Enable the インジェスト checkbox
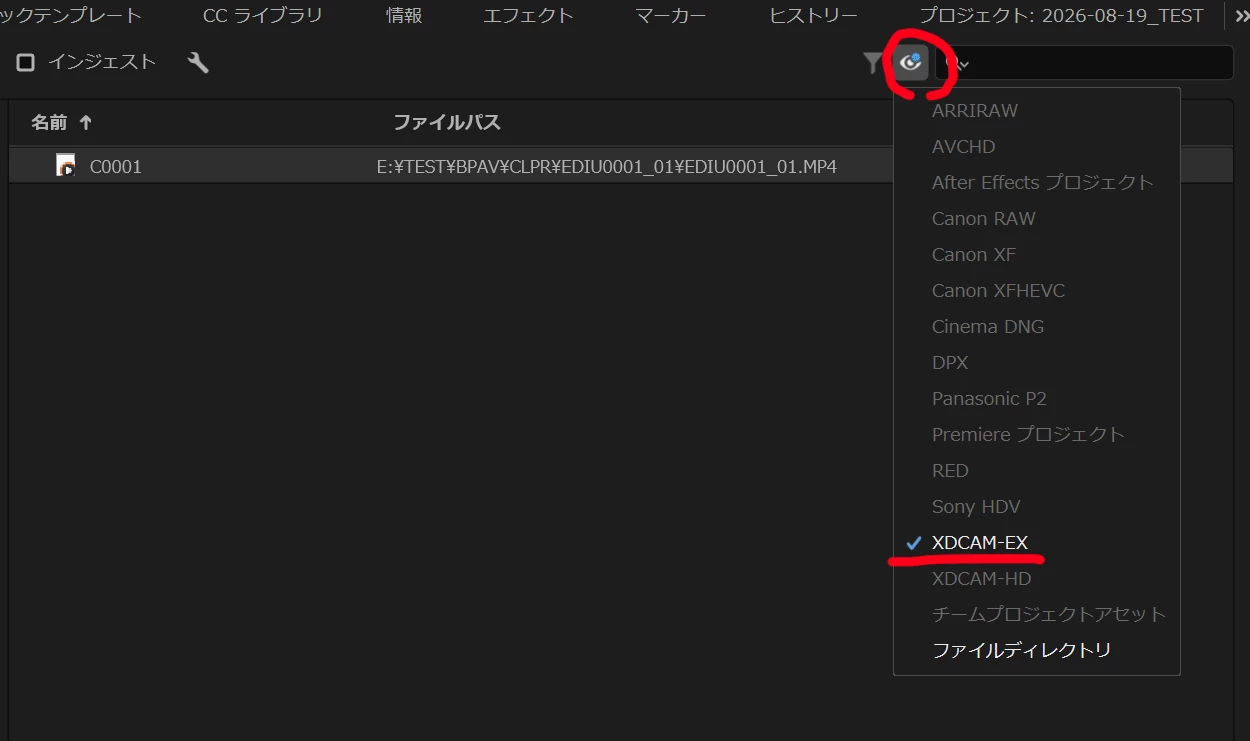 (x=26, y=62)
